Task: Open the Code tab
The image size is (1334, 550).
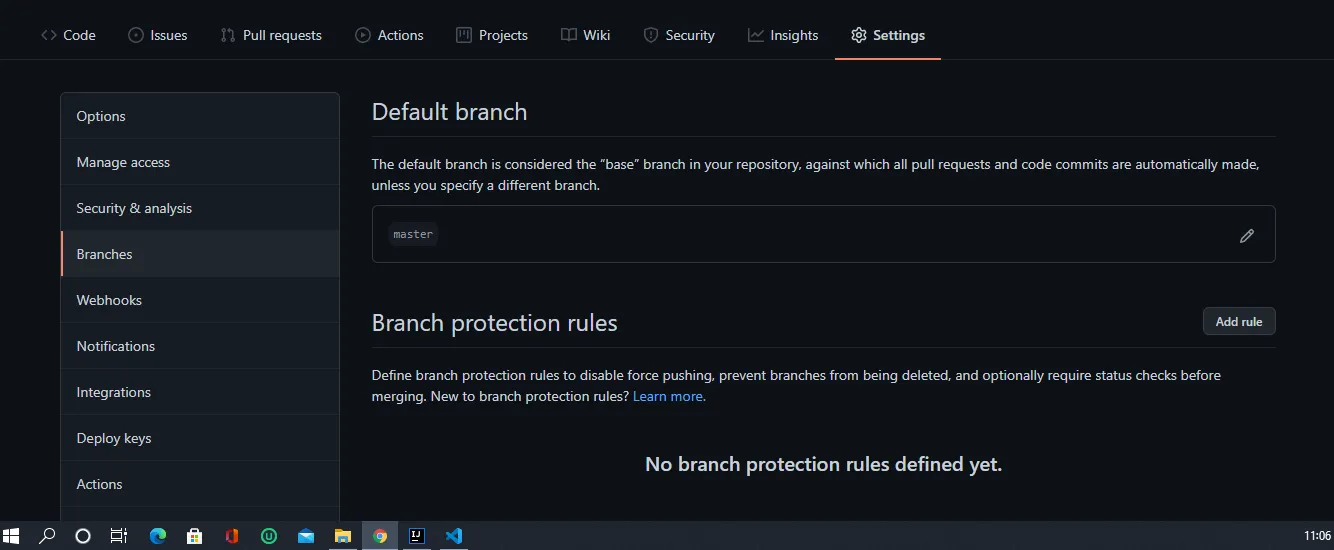Action: click(68, 35)
